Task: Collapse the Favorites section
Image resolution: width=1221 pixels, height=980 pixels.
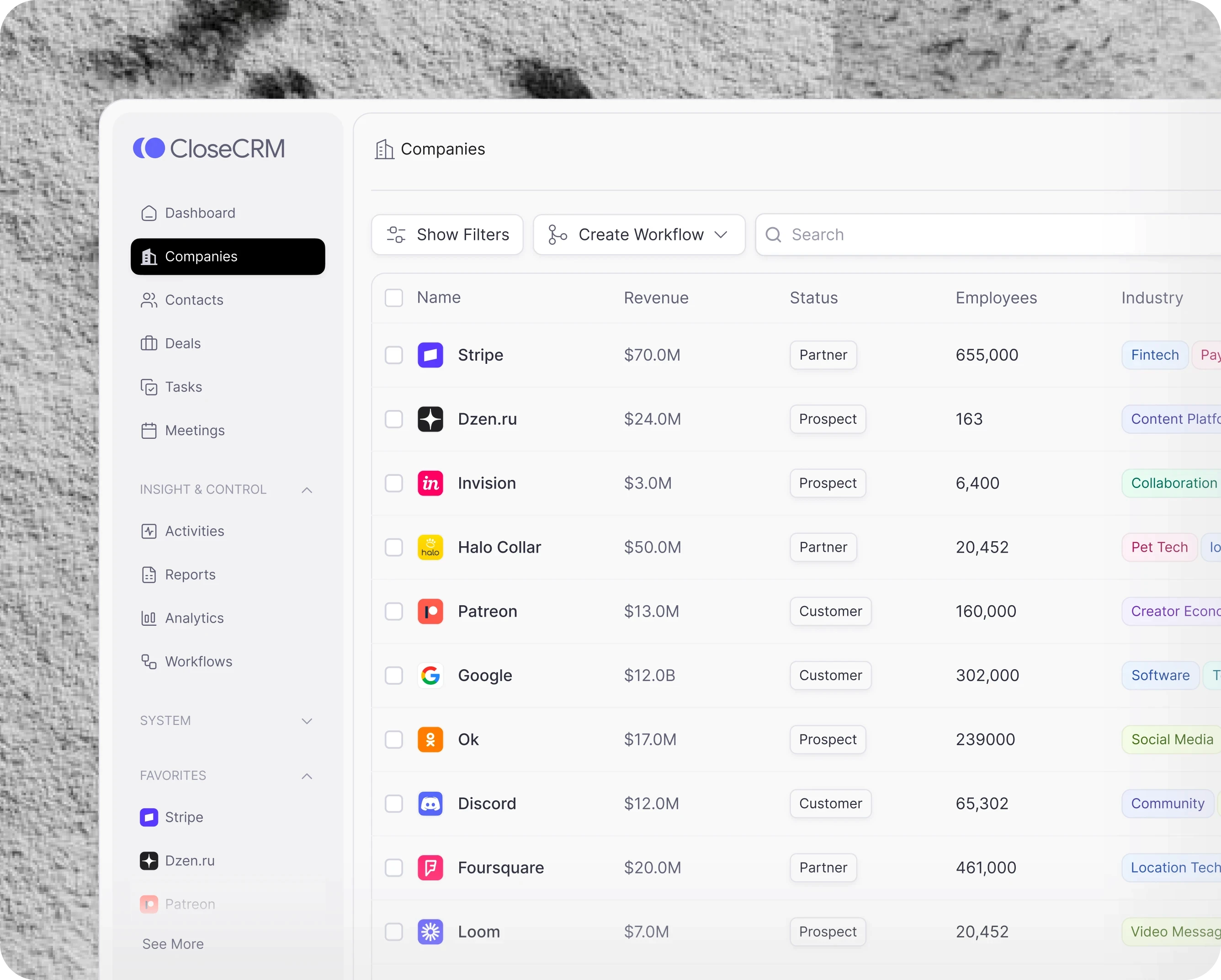Action: tap(307, 776)
